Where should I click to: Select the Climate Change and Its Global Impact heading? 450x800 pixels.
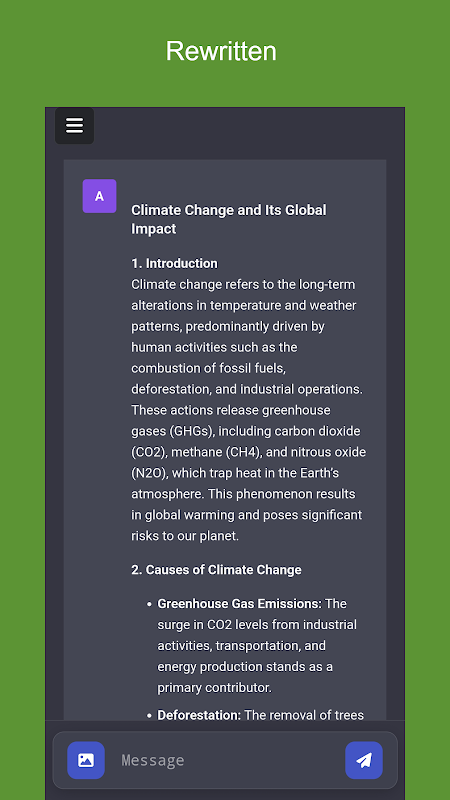click(x=229, y=219)
